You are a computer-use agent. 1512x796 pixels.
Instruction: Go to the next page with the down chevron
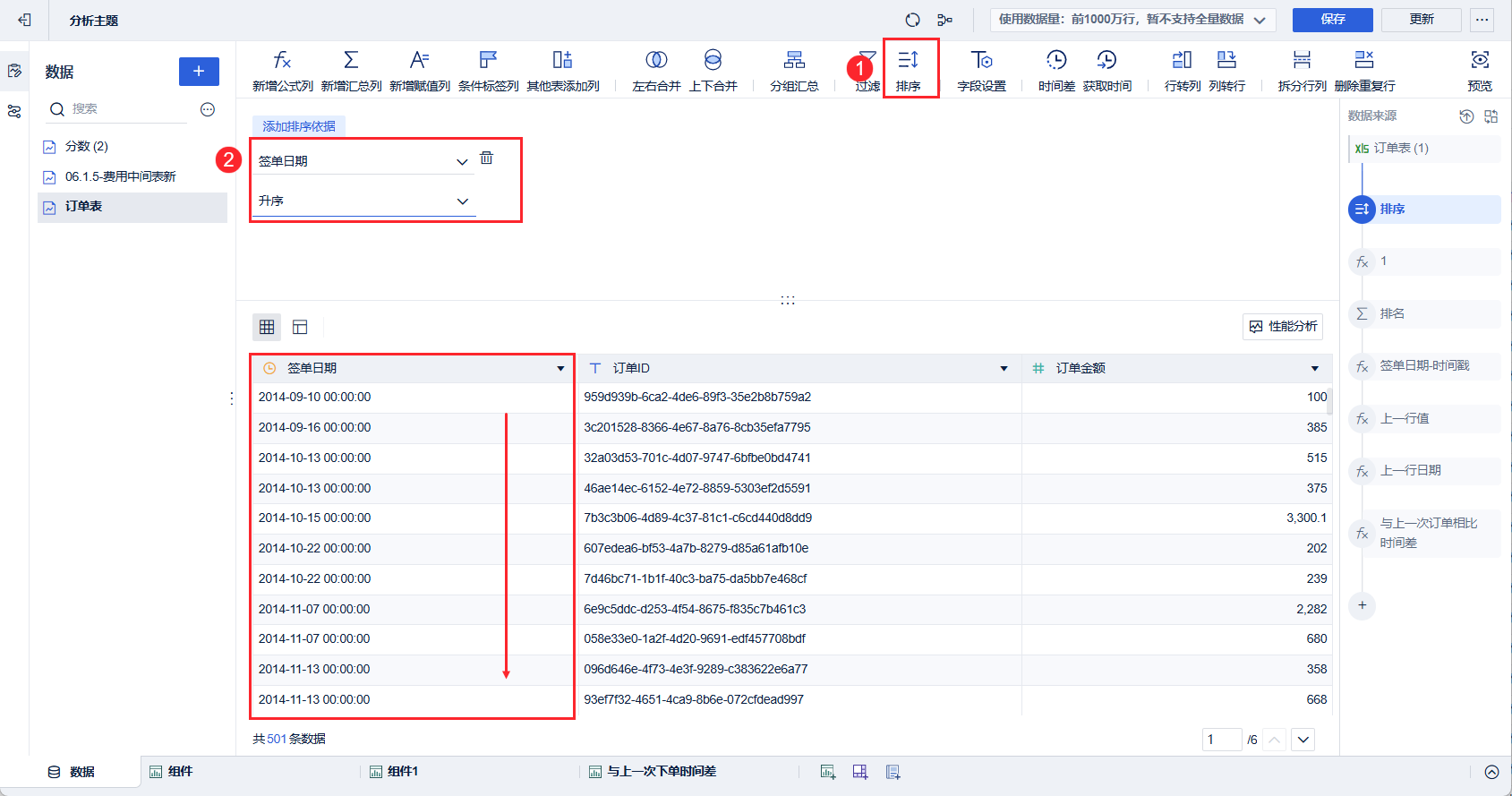pos(1303,740)
